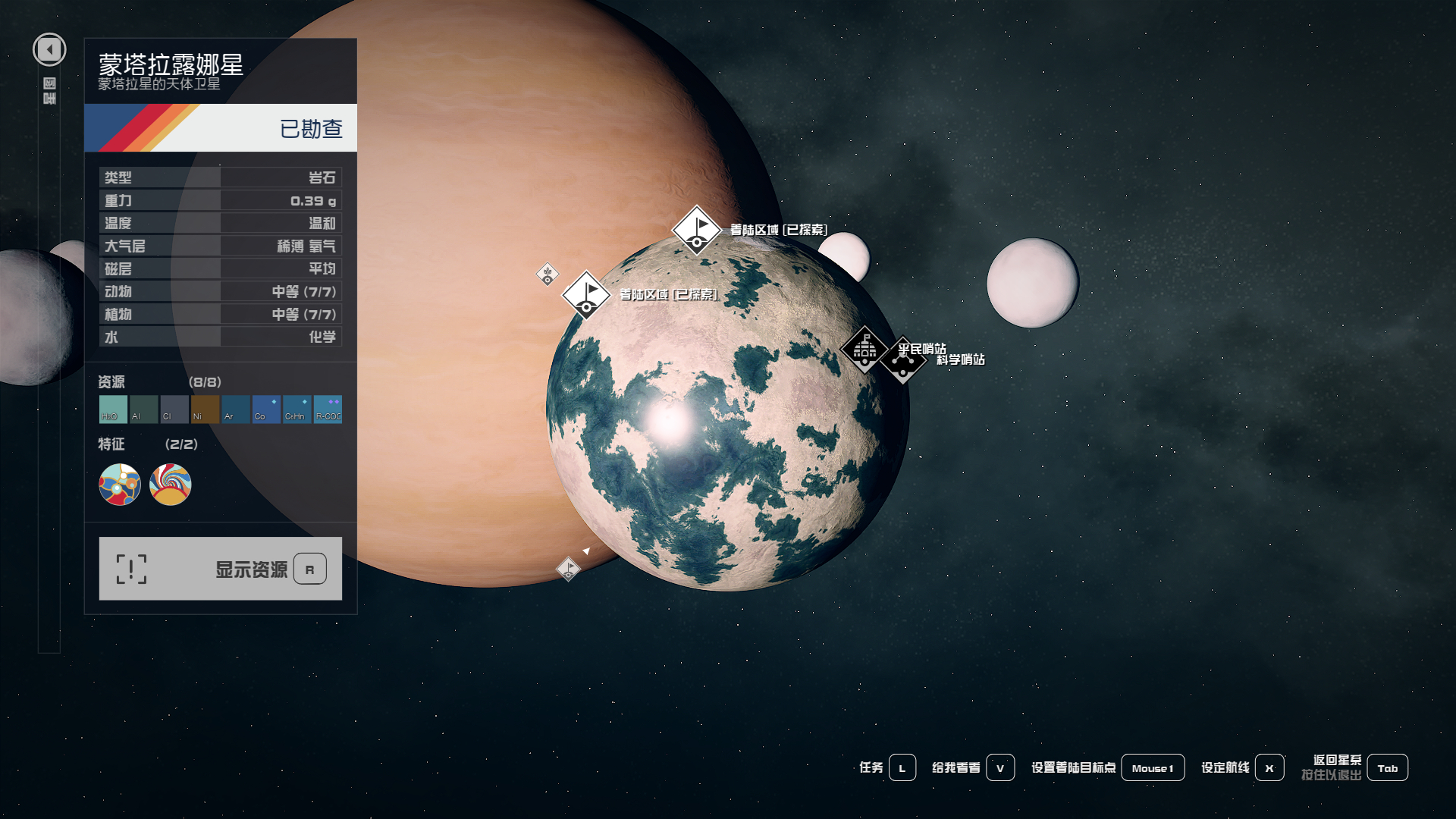Click the 科学哨站 label text

(x=960, y=359)
